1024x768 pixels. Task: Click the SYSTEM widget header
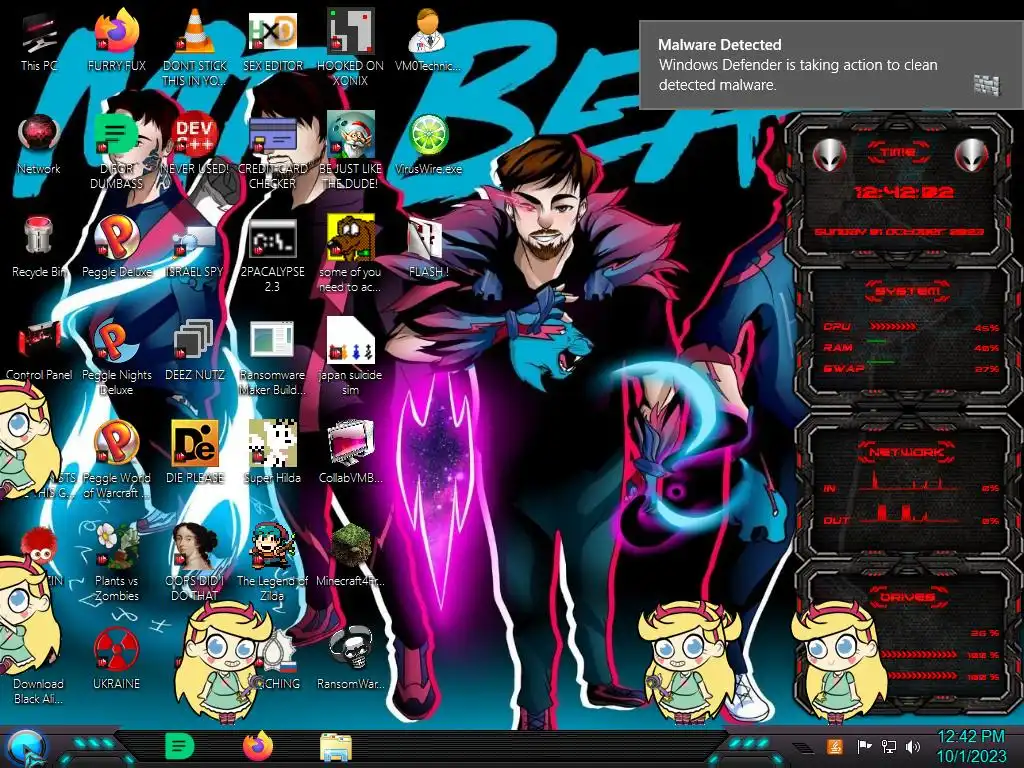(x=906, y=291)
